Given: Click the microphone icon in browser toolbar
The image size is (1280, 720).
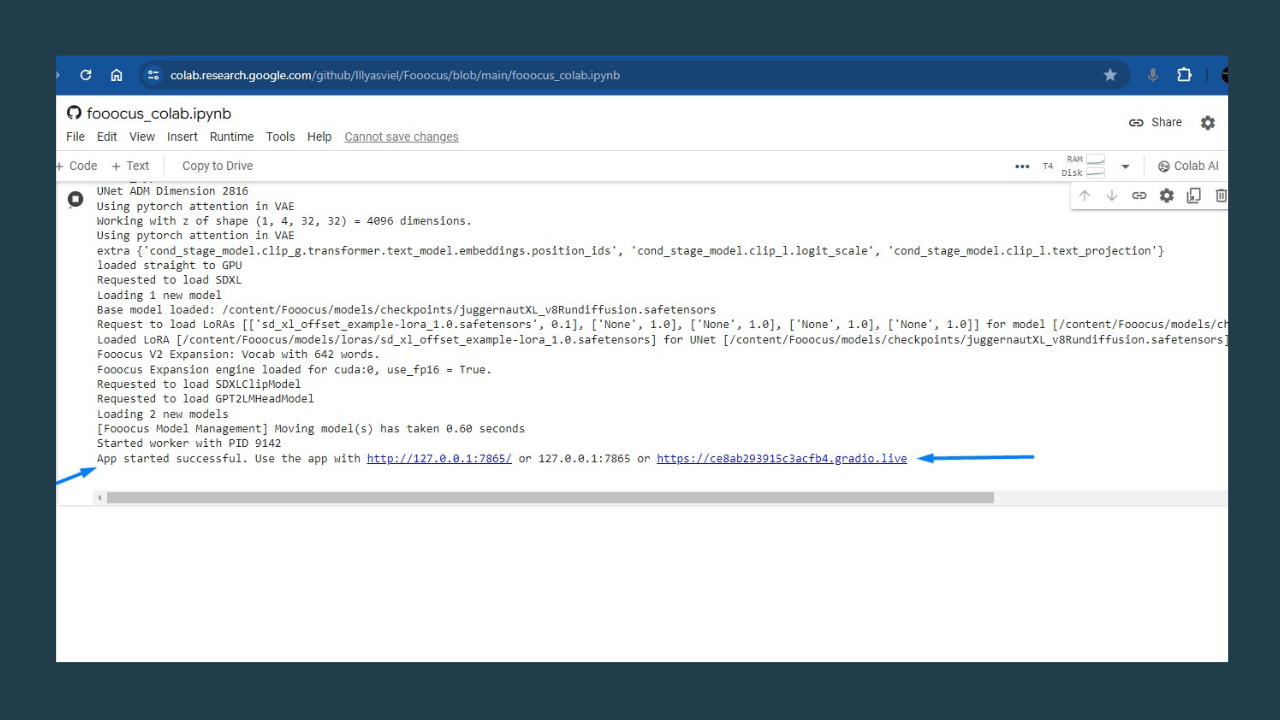Looking at the screenshot, I should point(1153,75).
